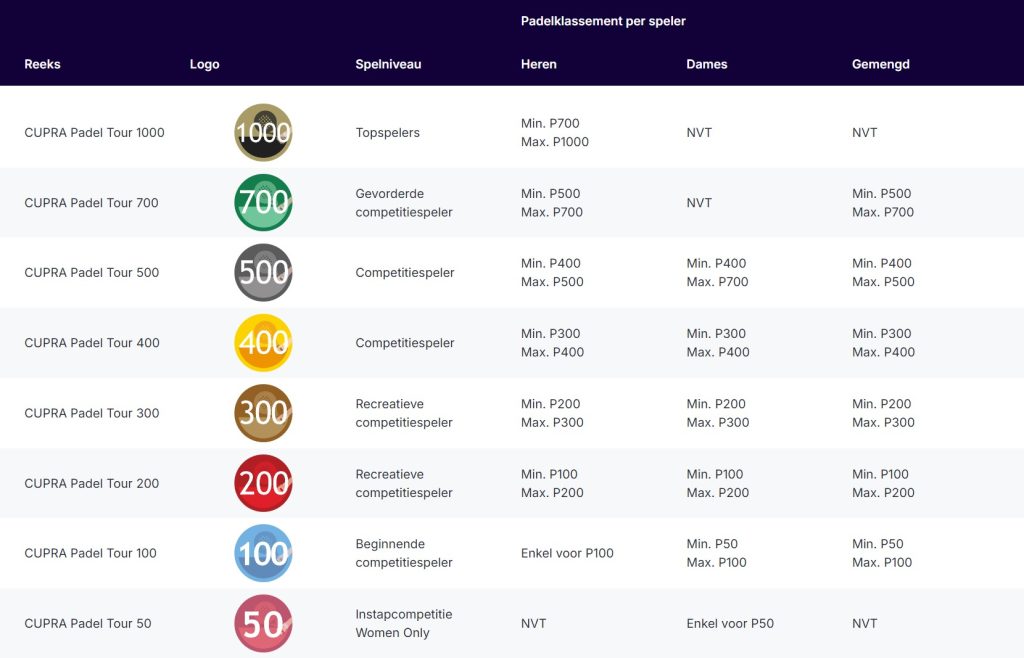The width and height of the screenshot is (1024, 658).
Task: Click the CUPRA Padel Tour 200 row name
Action: pos(91,483)
